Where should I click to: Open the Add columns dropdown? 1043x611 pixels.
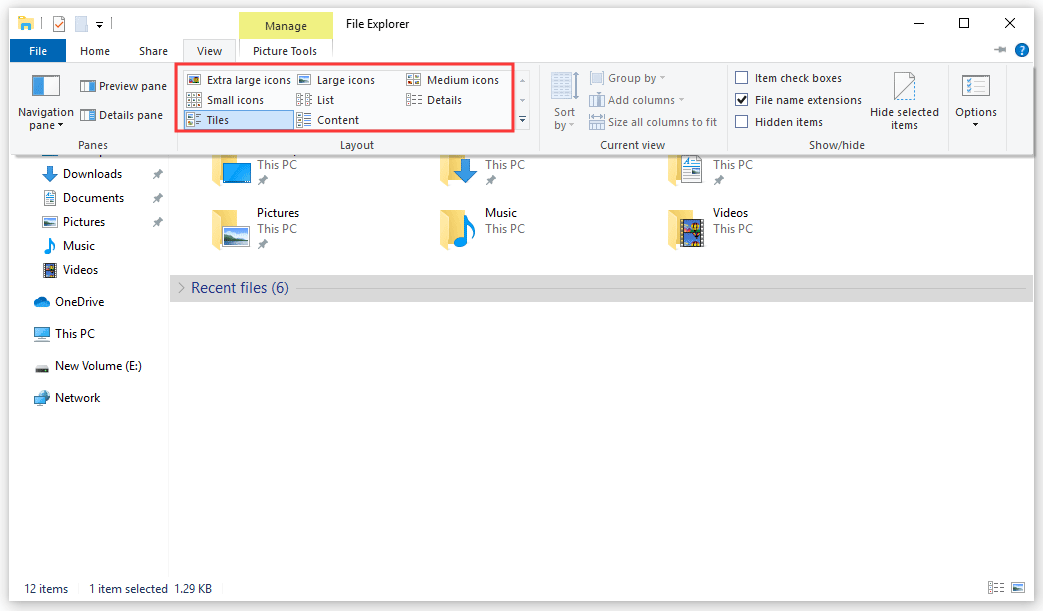click(637, 100)
